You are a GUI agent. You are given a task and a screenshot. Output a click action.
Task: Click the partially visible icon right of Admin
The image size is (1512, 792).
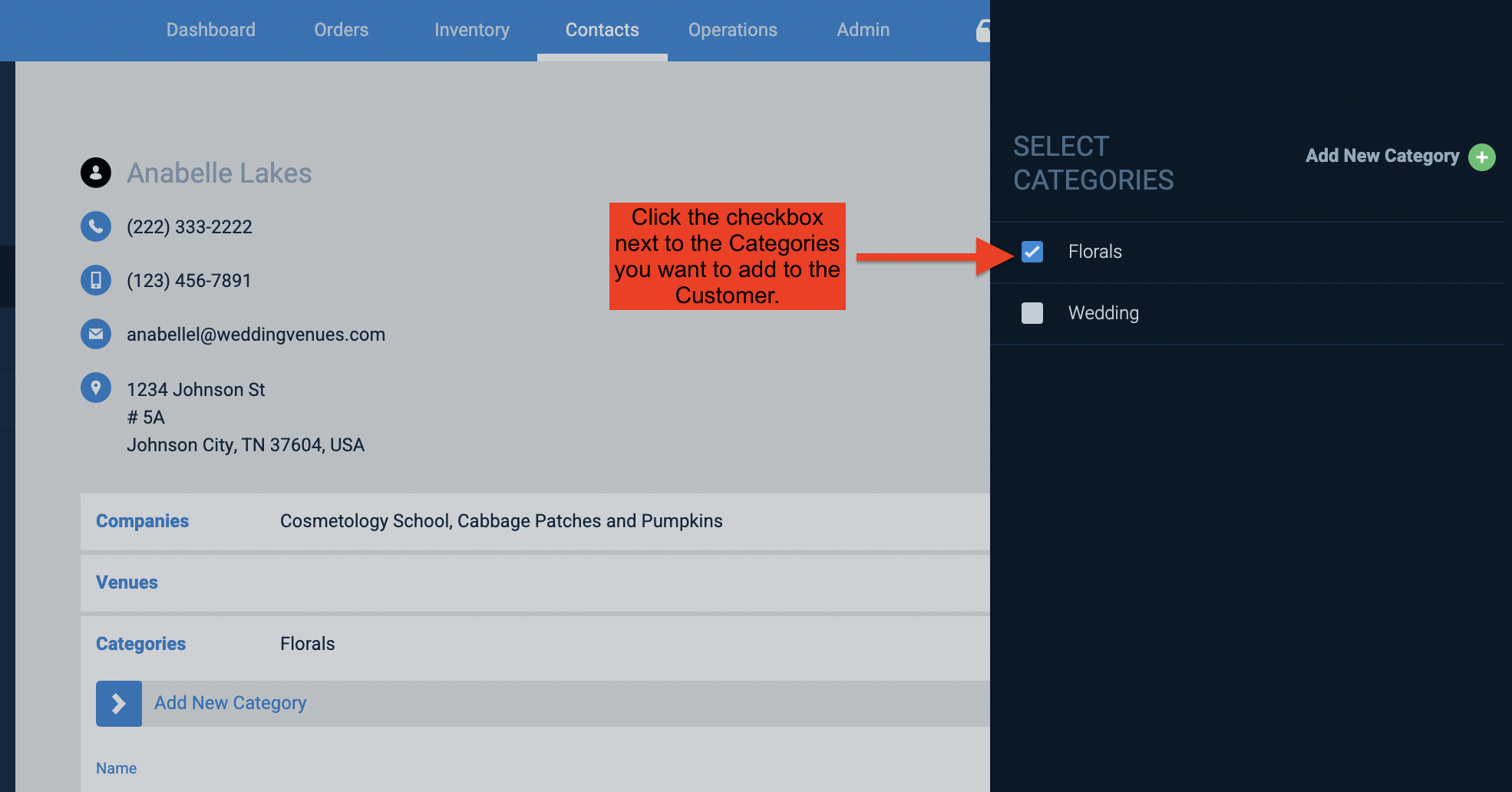pos(982,31)
